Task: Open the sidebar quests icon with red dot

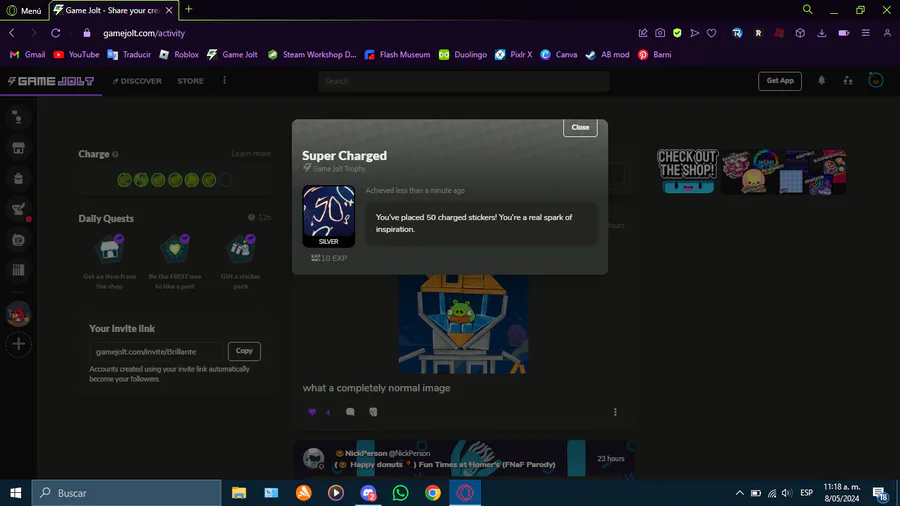Action: (x=18, y=209)
